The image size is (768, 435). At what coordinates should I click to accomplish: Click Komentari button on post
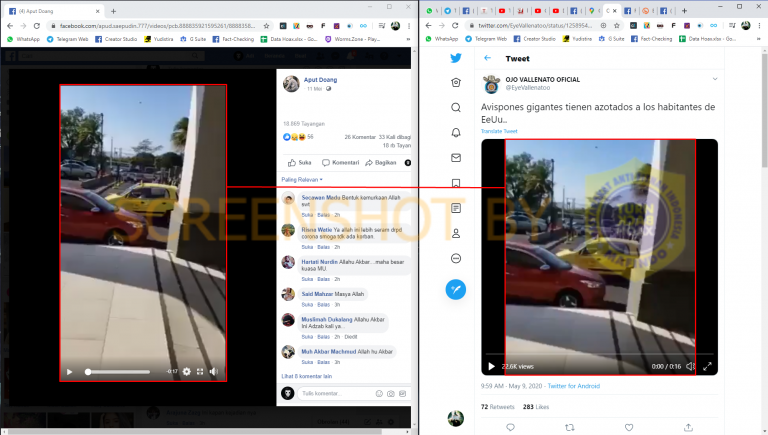[x=340, y=163]
